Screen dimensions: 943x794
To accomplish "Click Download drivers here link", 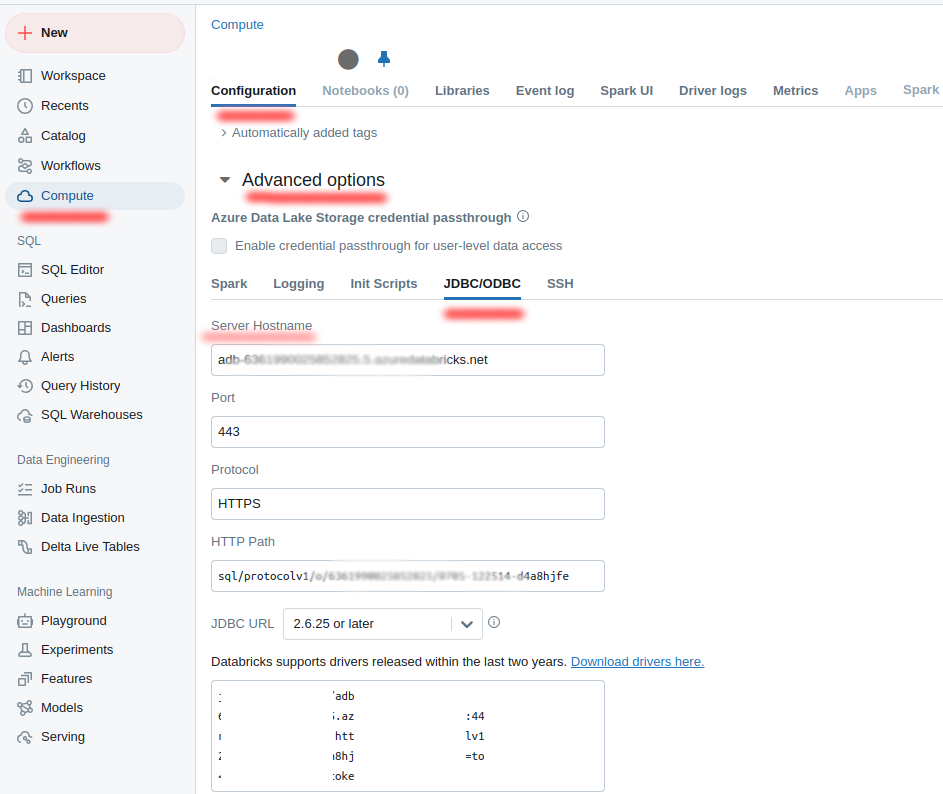I will click(637, 662).
